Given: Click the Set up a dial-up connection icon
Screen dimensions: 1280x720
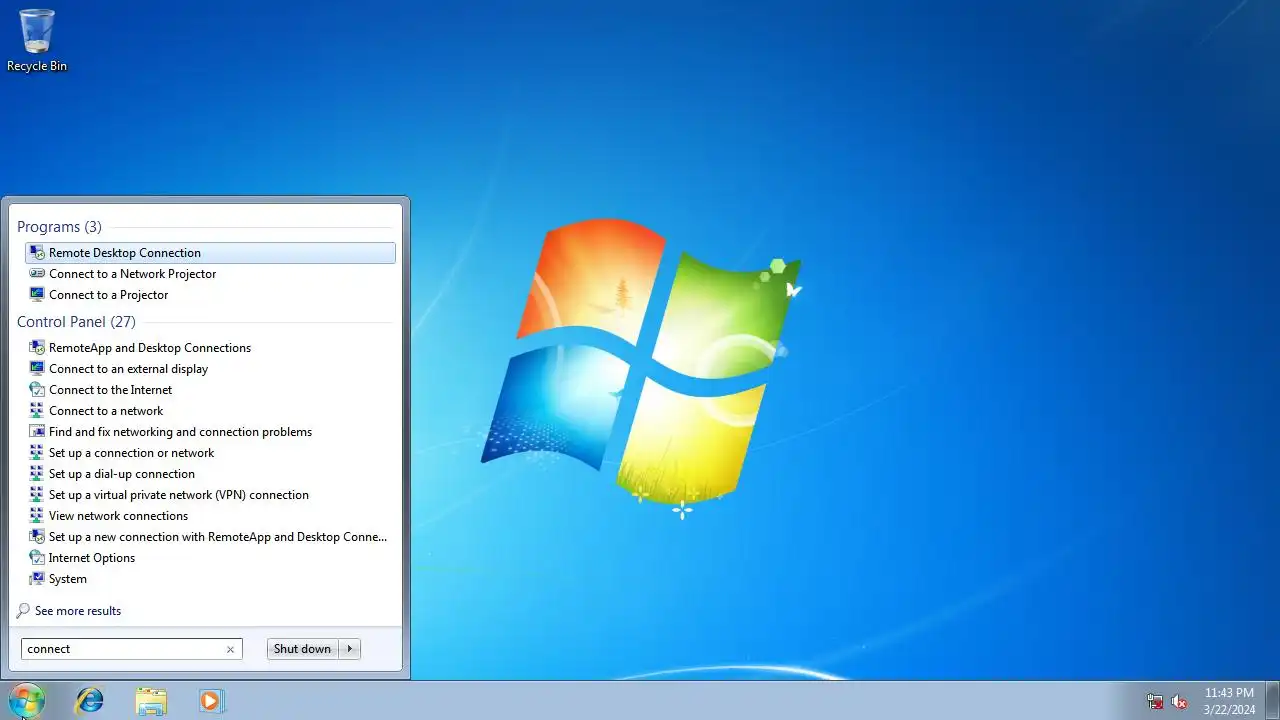Looking at the screenshot, I should point(37,474).
